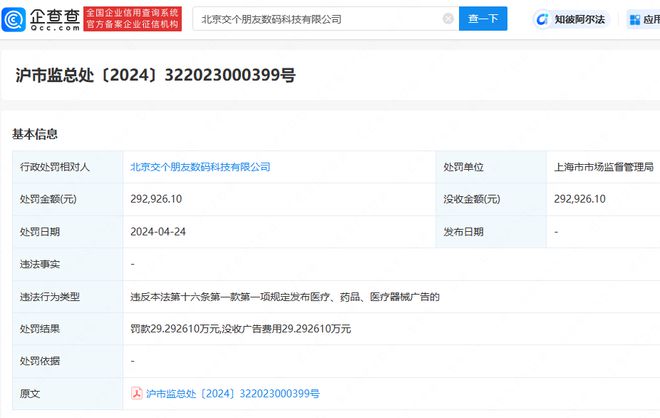Click the 处罚日期 label cell
The height and width of the screenshot is (418, 660).
click(68, 232)
